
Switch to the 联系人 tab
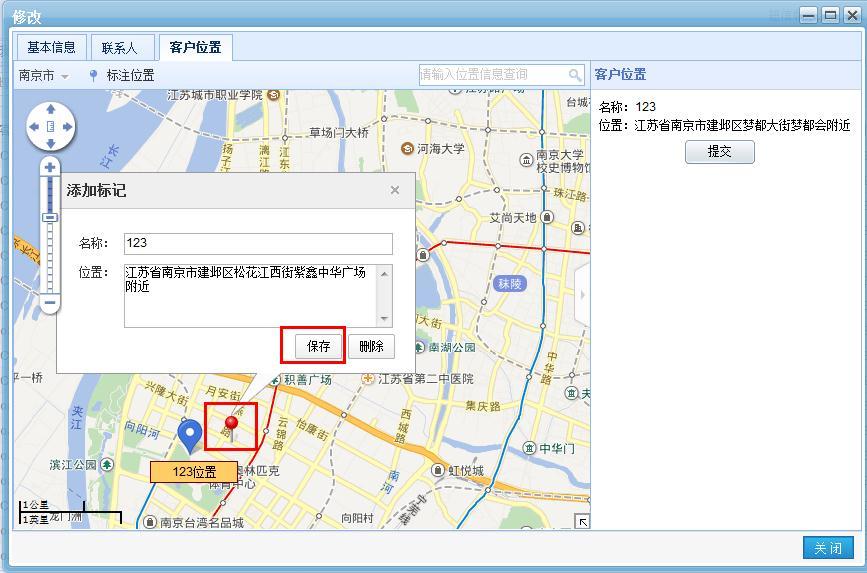(120, 47)
